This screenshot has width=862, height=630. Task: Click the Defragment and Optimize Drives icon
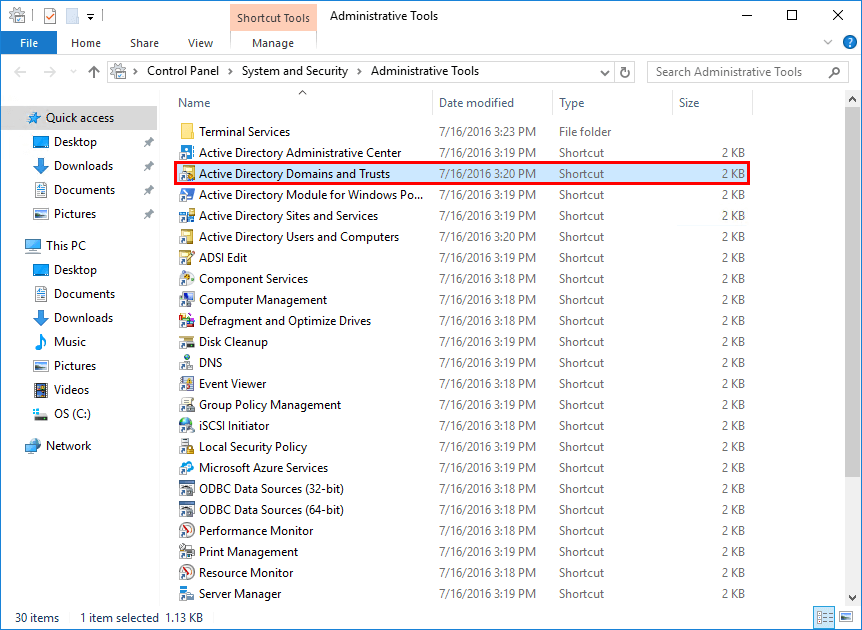187,320
